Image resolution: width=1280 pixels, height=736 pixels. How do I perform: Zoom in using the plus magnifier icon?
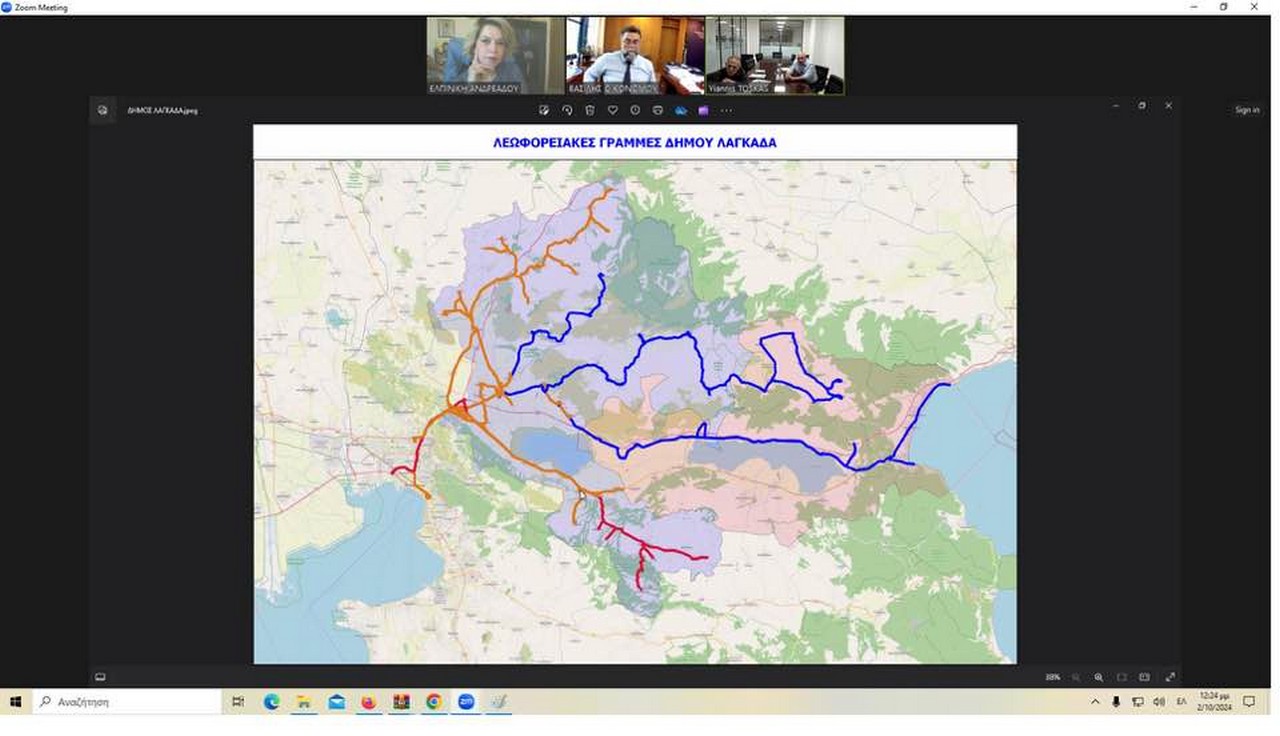pos(1099,677)
